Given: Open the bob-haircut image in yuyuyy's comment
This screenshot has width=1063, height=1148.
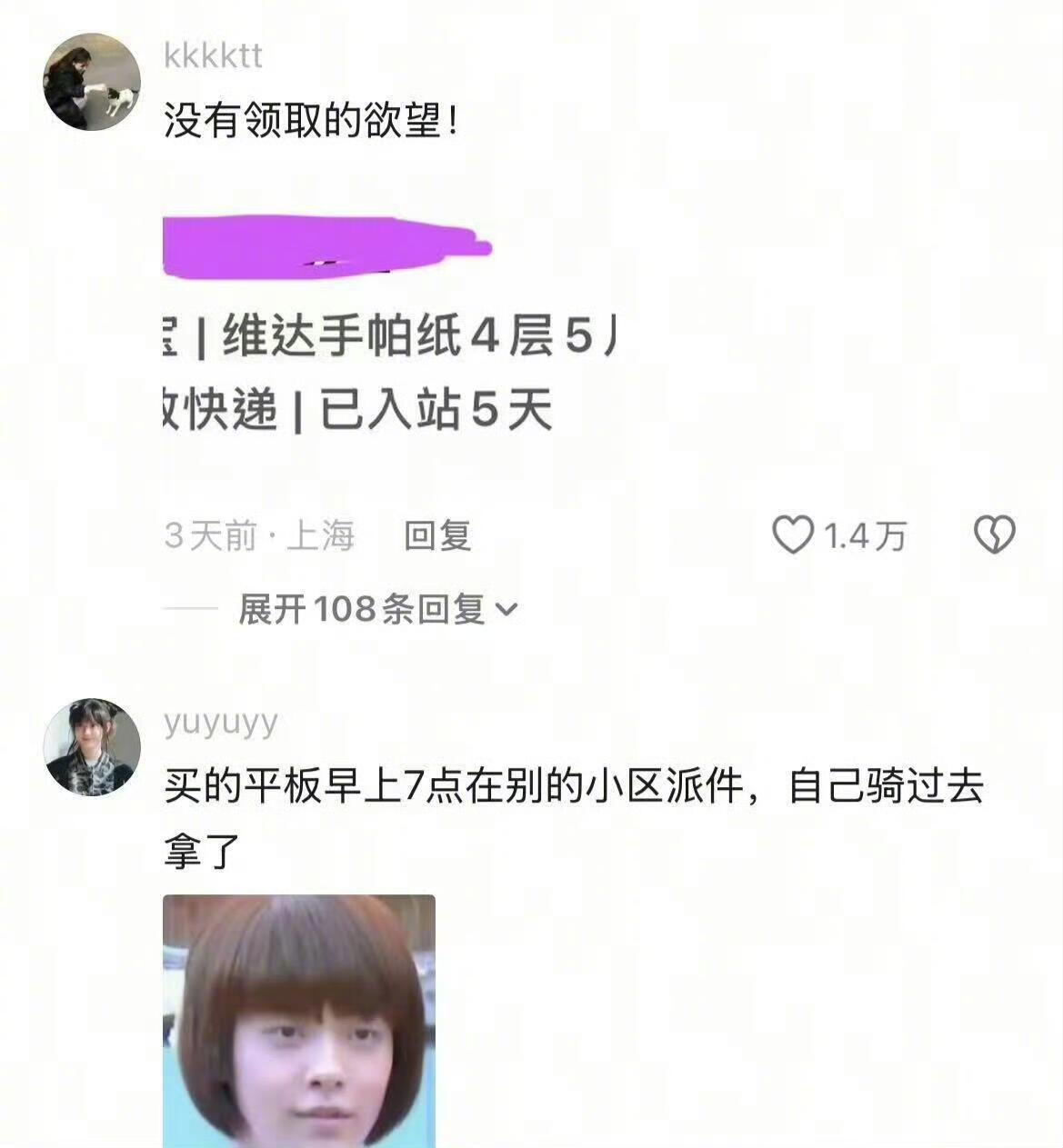Looking at the screenshot, I should pyautogui.click(x=299, y=1021).
